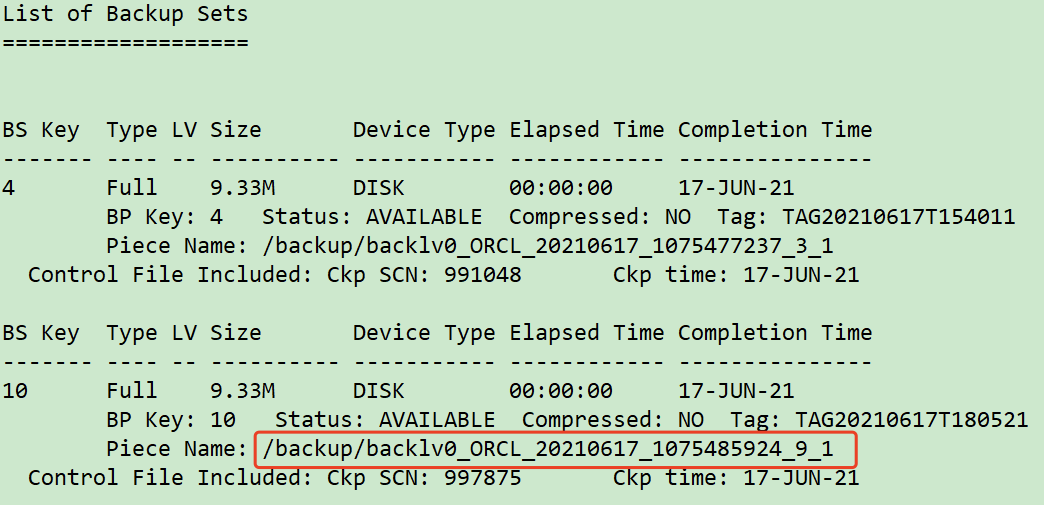Click Ckp SCN value 991048
Image resolution: width=1044 pixels, height=505 pixels.
click(483, 274)
